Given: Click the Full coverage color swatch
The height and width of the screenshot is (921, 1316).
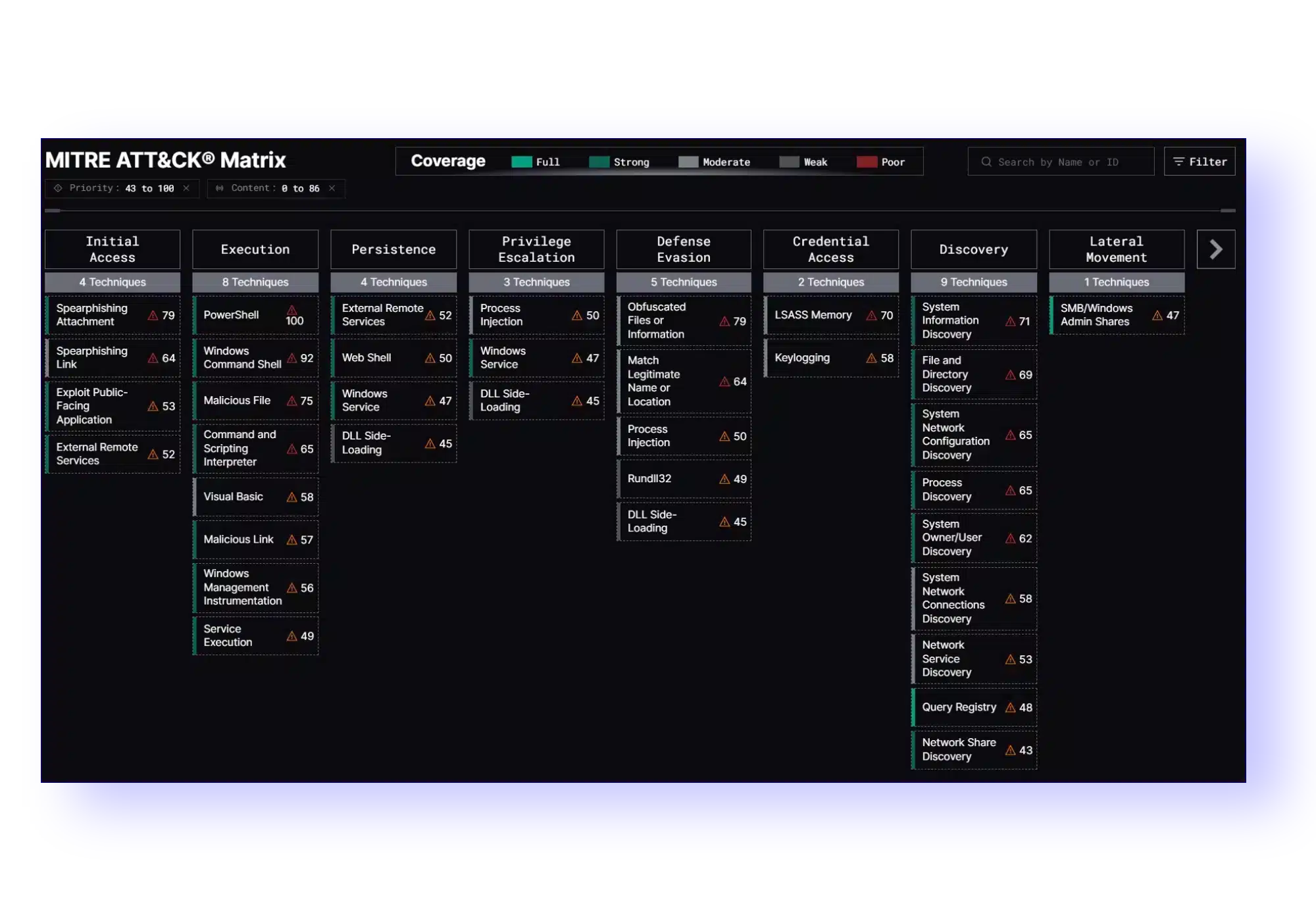Looking at the screenshot, I should click(522, 162).
